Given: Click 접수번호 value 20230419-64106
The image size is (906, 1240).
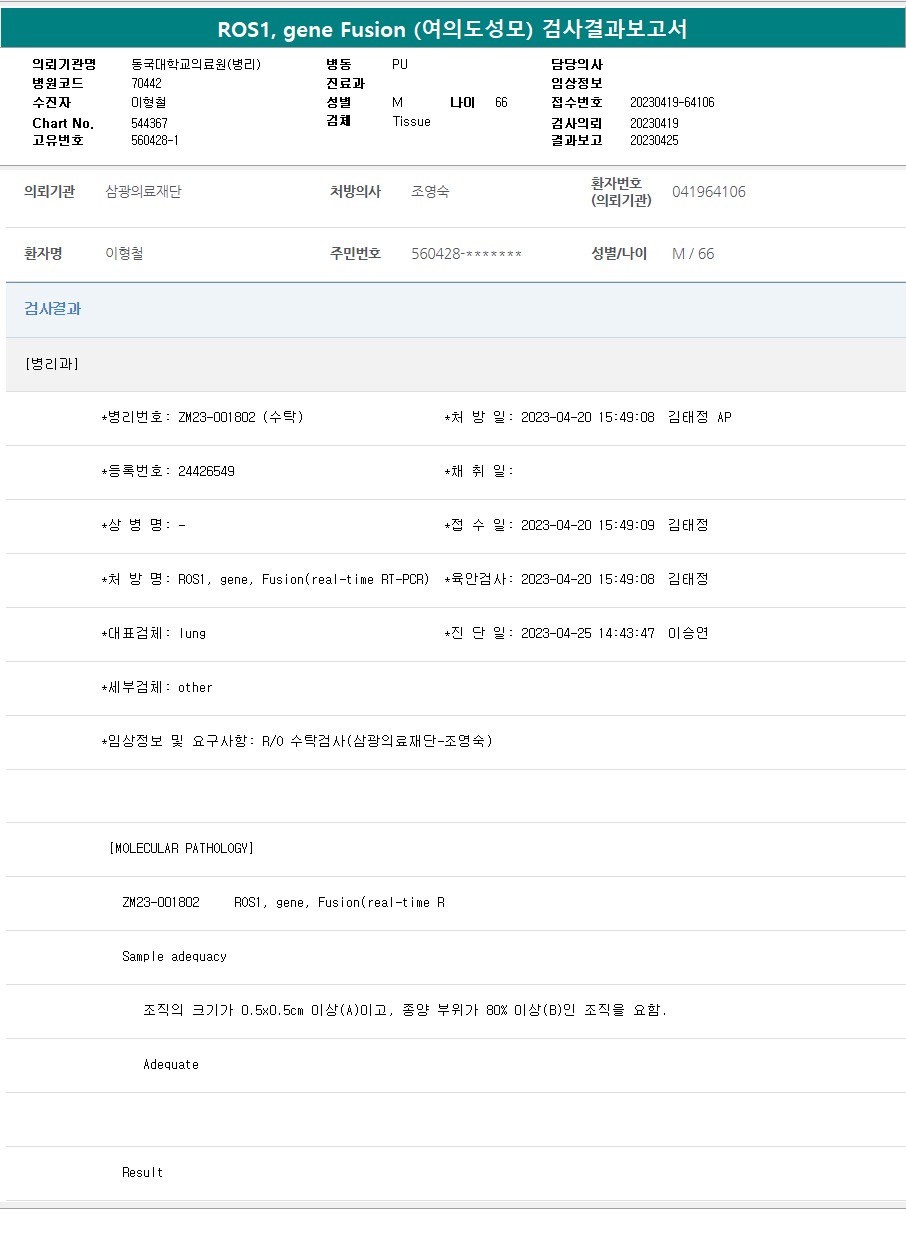Looking at the screenshot, I should pos(672,102).
